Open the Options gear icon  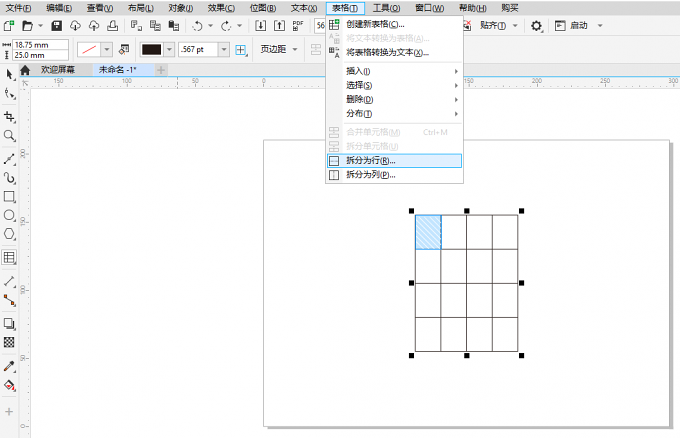tap(537, 25)
